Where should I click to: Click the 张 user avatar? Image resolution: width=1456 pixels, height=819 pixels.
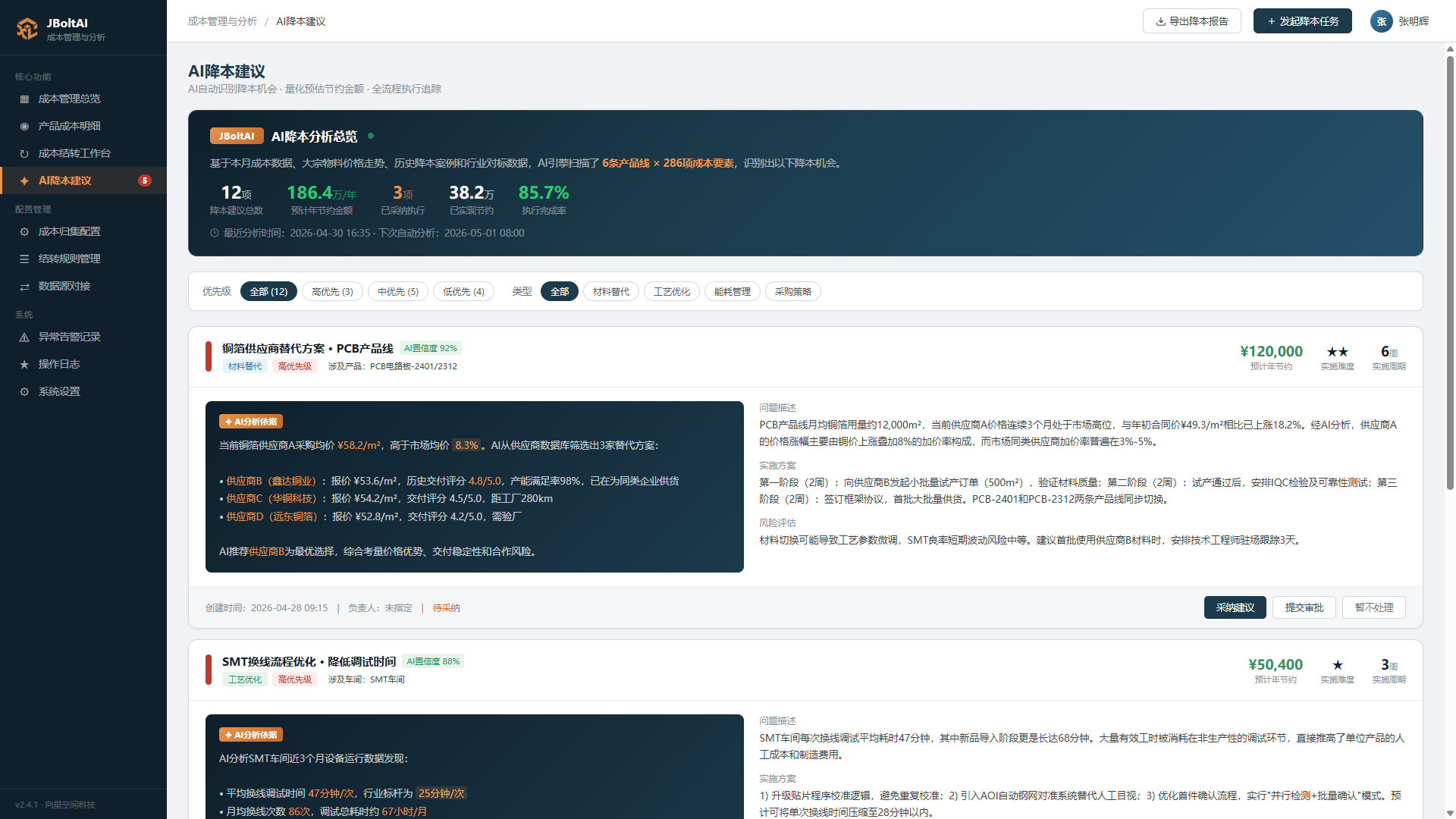(x=1381, y=21)
